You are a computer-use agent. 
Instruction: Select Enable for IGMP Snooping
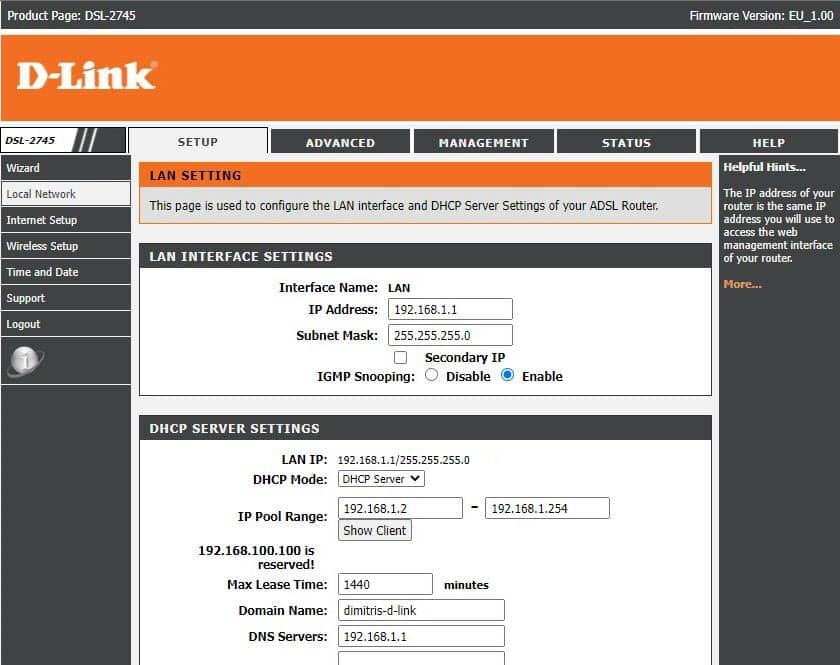(509, 375)
